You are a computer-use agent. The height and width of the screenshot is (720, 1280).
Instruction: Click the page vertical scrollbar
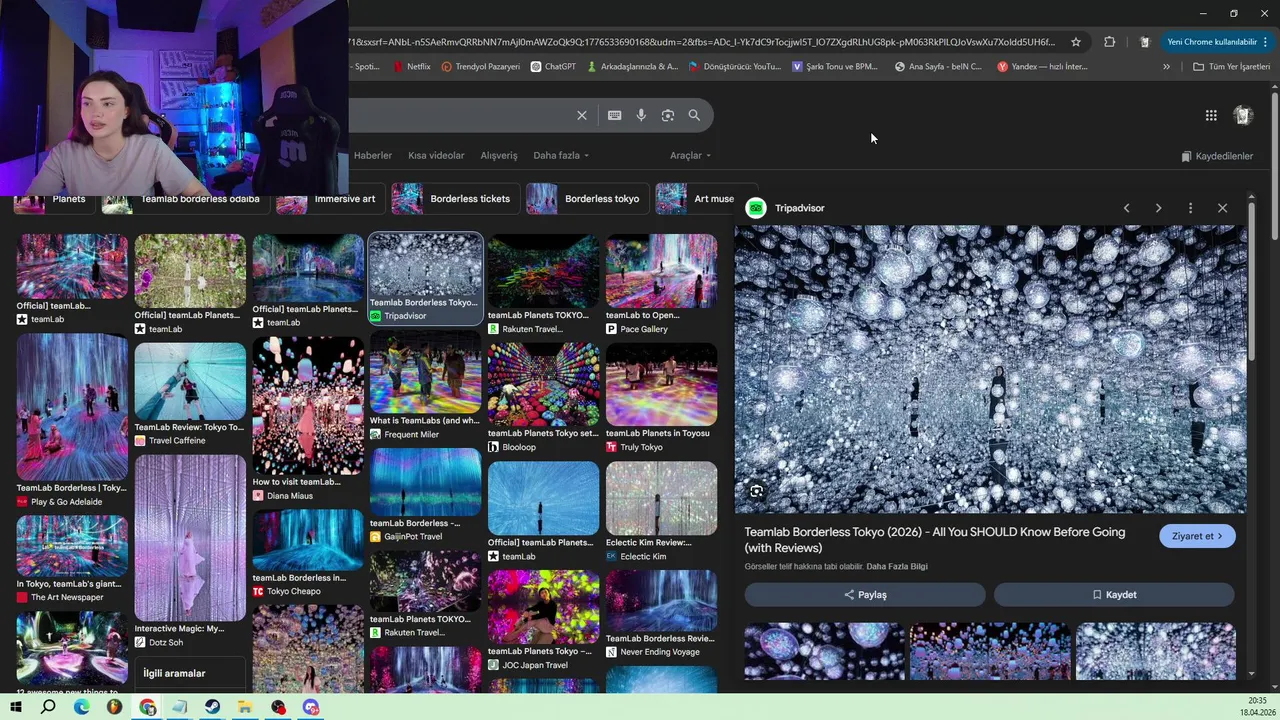(x=1274, y=166)
